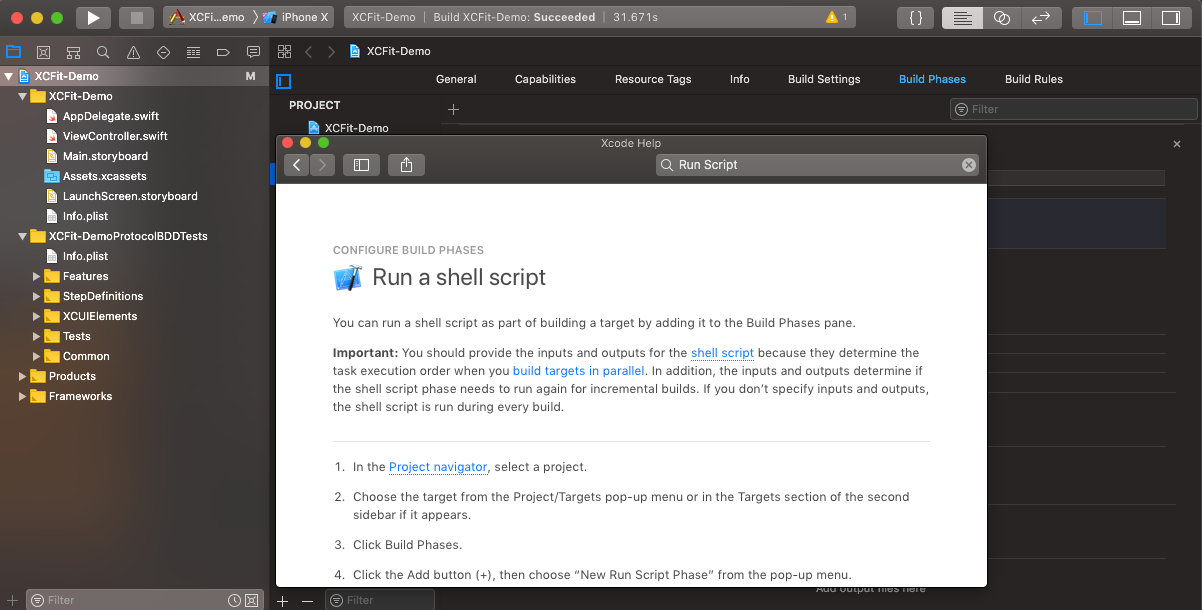Open the library braces button
This screenshot has height=610, width=1202.
point(915,17)
